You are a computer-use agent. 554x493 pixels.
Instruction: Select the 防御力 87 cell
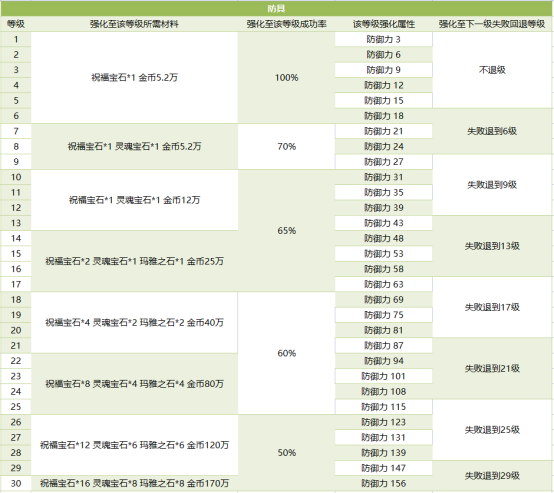(x=384, y=346)
